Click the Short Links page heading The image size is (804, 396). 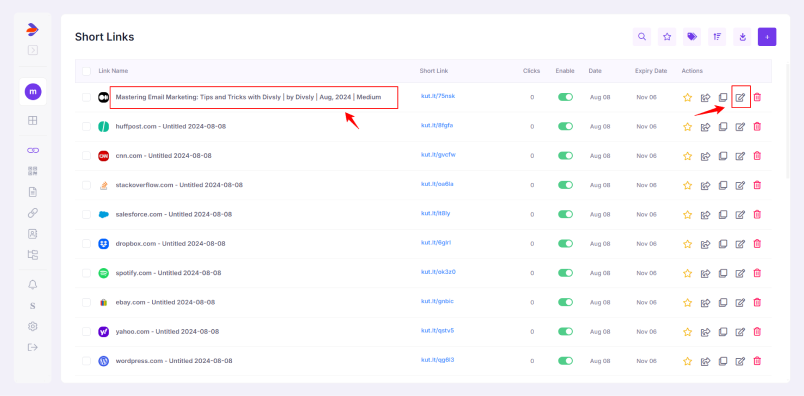(x=105, y=37)
